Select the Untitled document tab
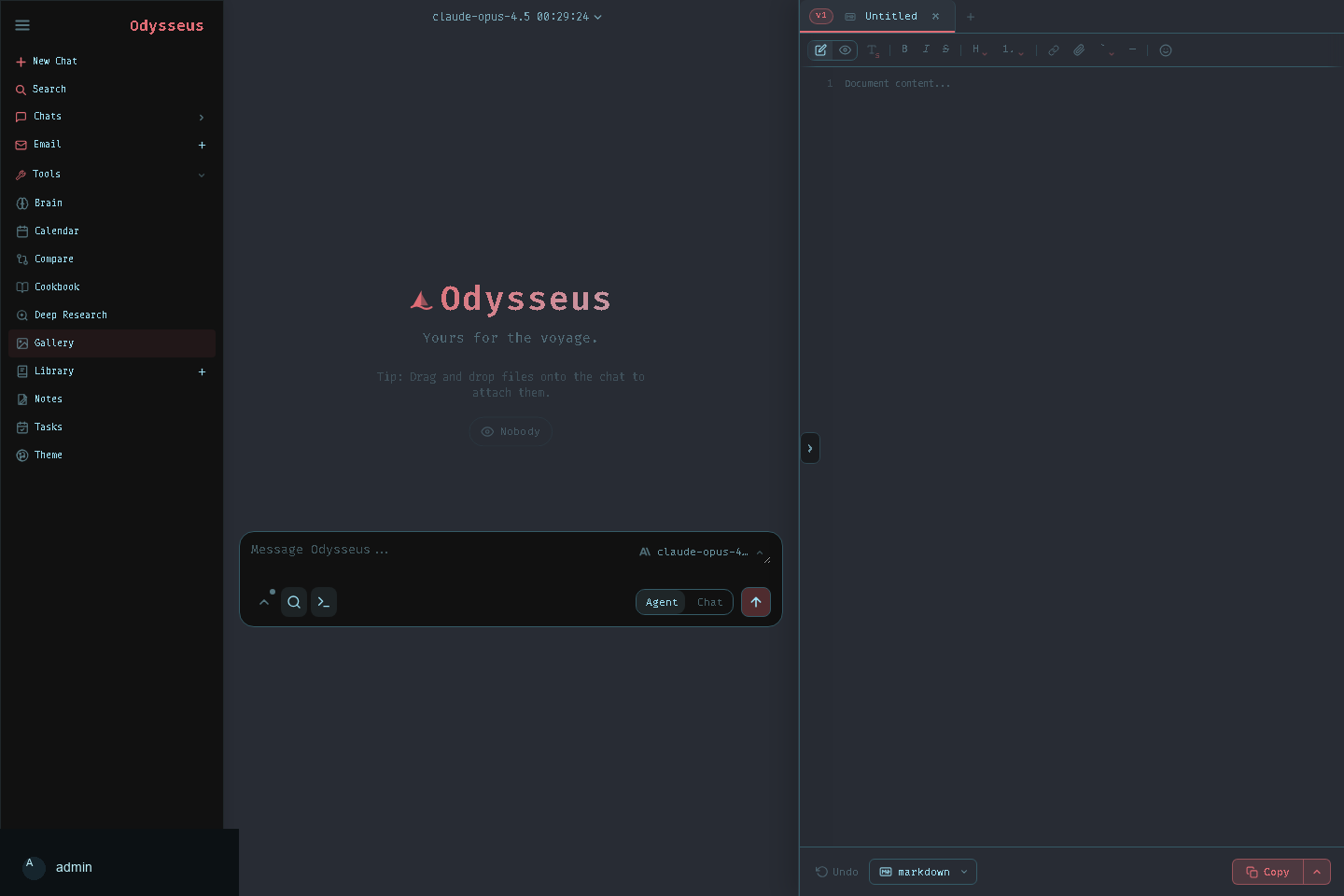This screenshot has height=896, width=1344. click(x=891, y=16)
